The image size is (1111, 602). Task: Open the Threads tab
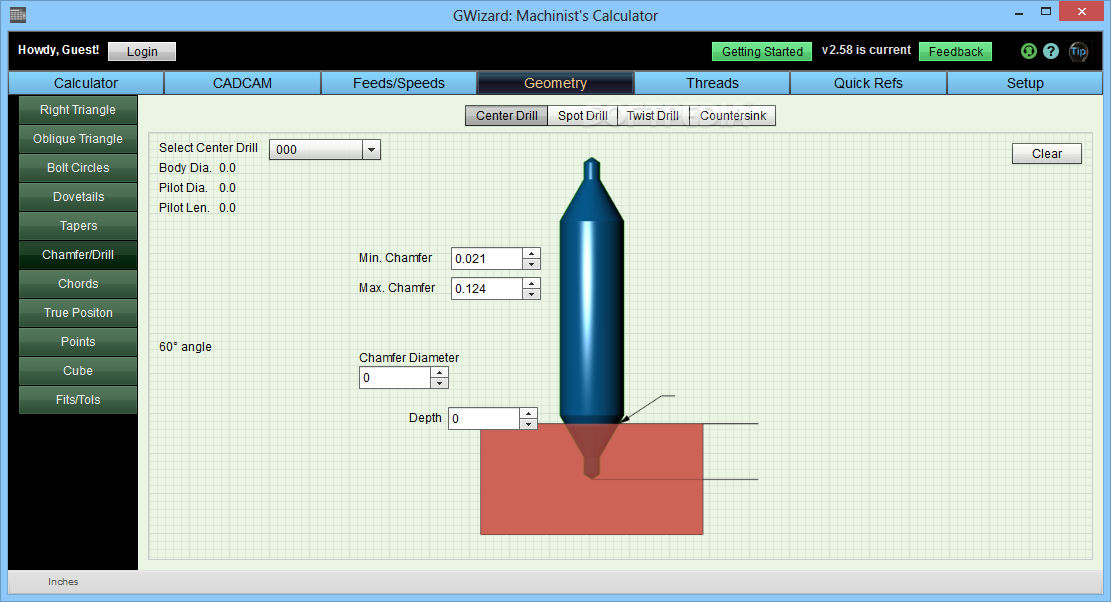712,83
